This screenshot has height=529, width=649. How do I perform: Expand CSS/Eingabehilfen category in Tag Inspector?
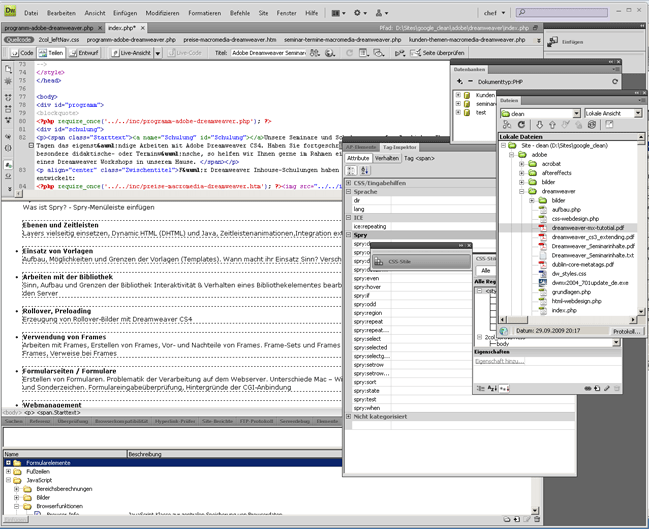[x=349, y=183]
